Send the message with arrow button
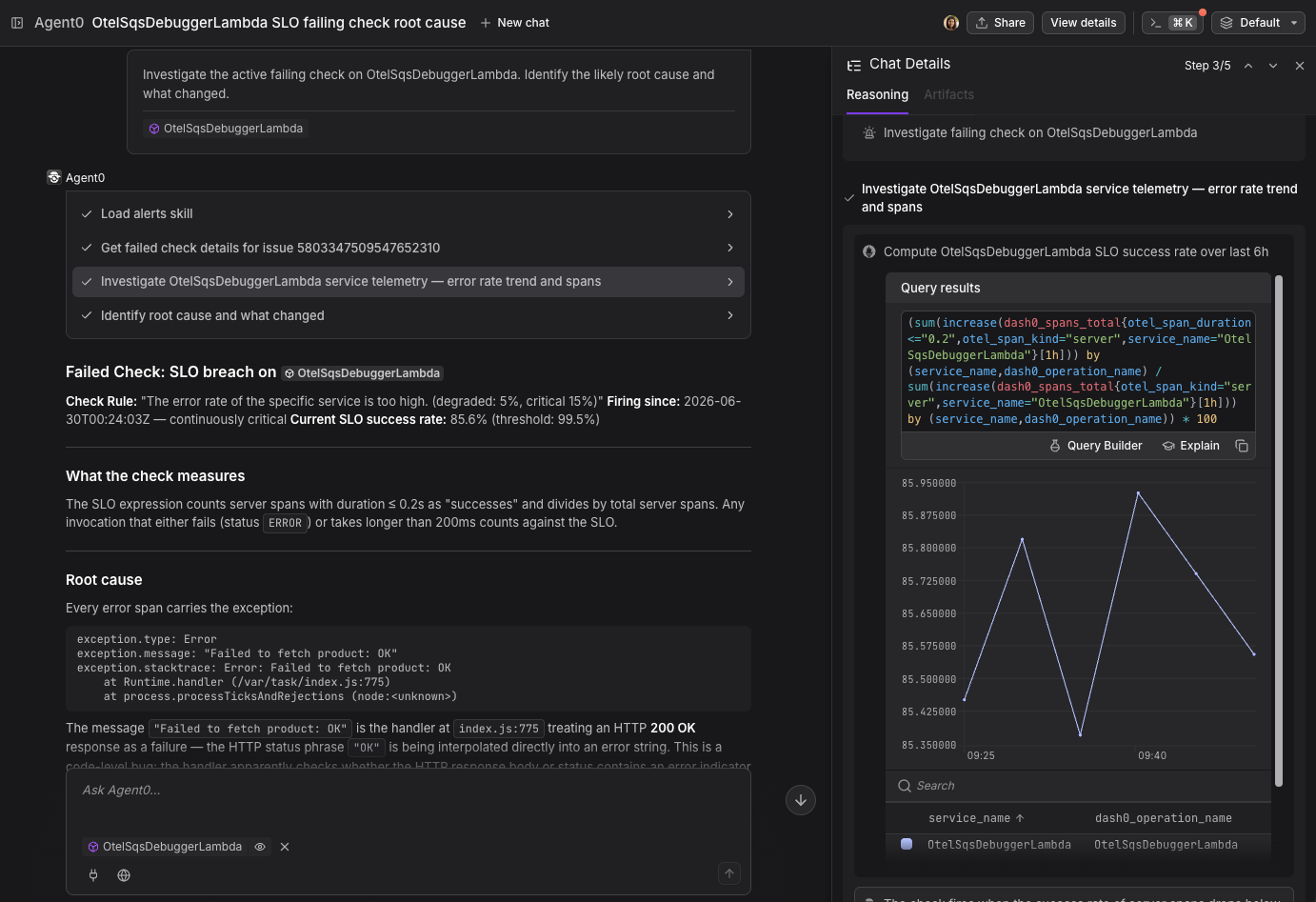This screenshot has width=1316, height=902. 729,873
